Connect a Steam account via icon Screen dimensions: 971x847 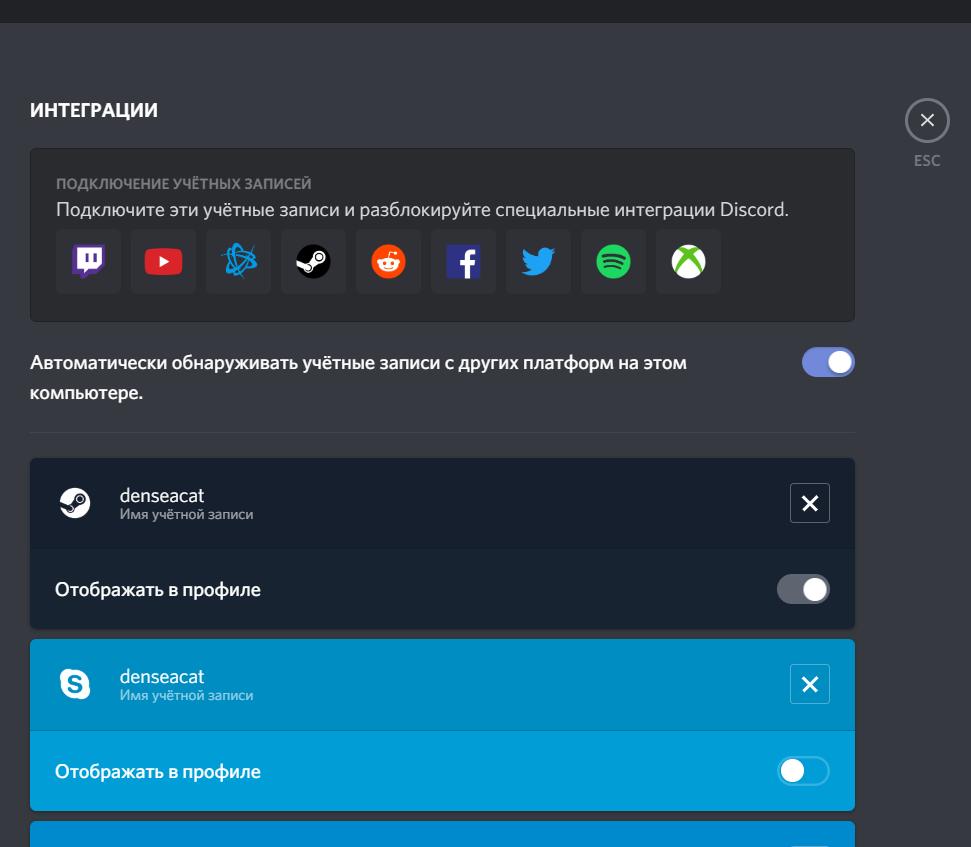click(313, 261)
